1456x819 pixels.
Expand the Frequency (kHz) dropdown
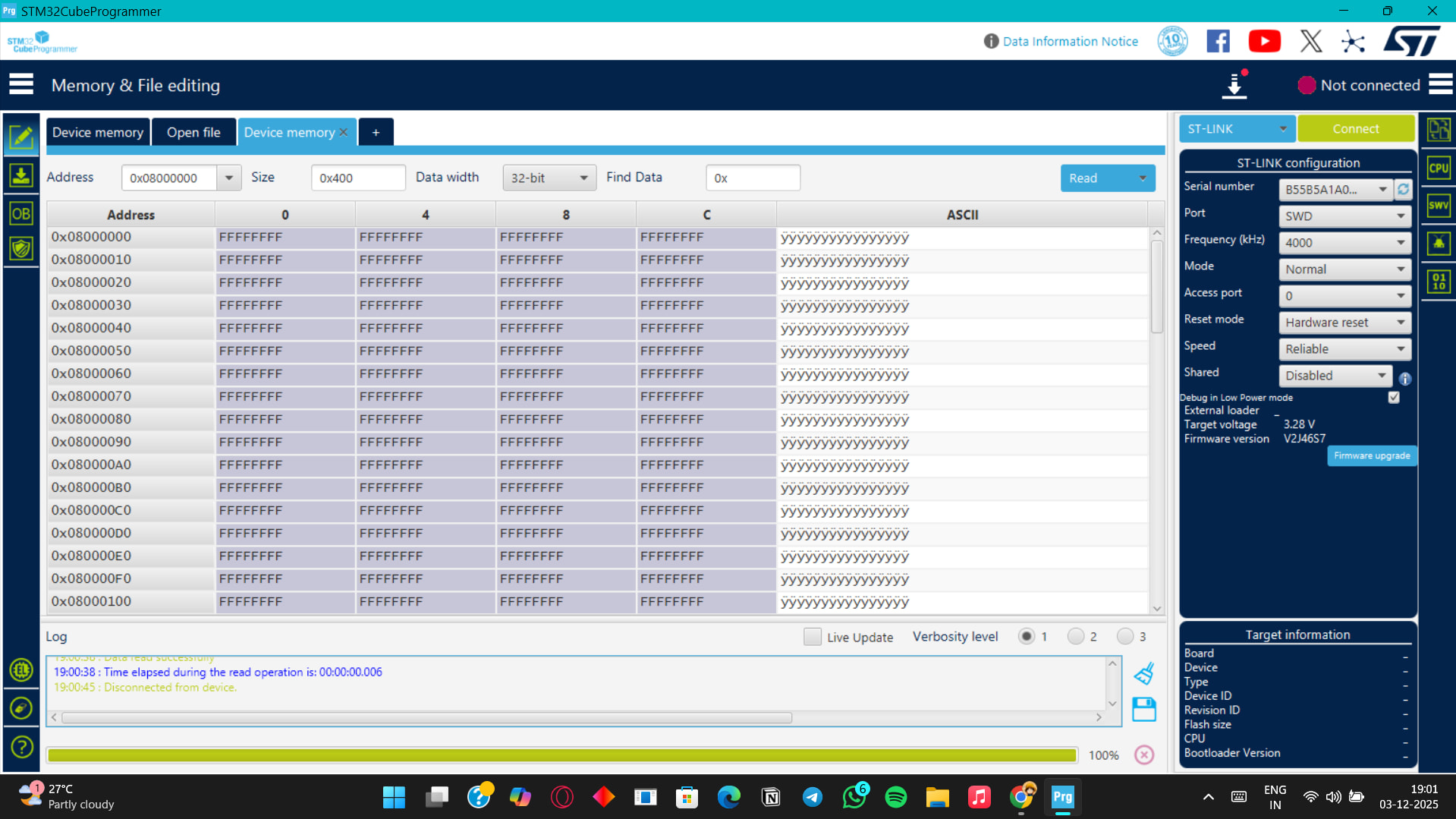1344,243
